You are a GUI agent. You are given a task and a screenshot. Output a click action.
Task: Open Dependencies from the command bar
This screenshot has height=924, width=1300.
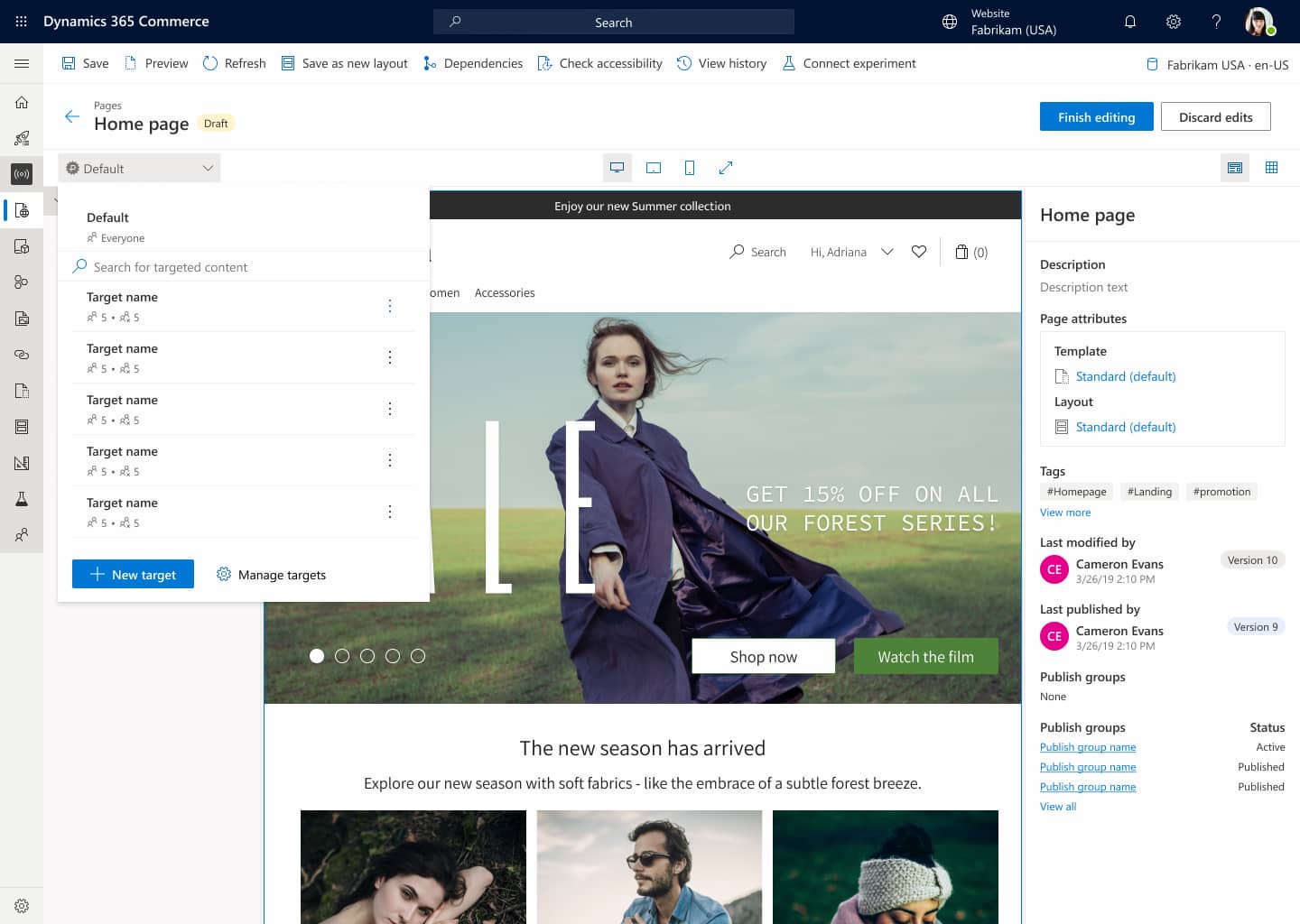click(x=472, y=63)
